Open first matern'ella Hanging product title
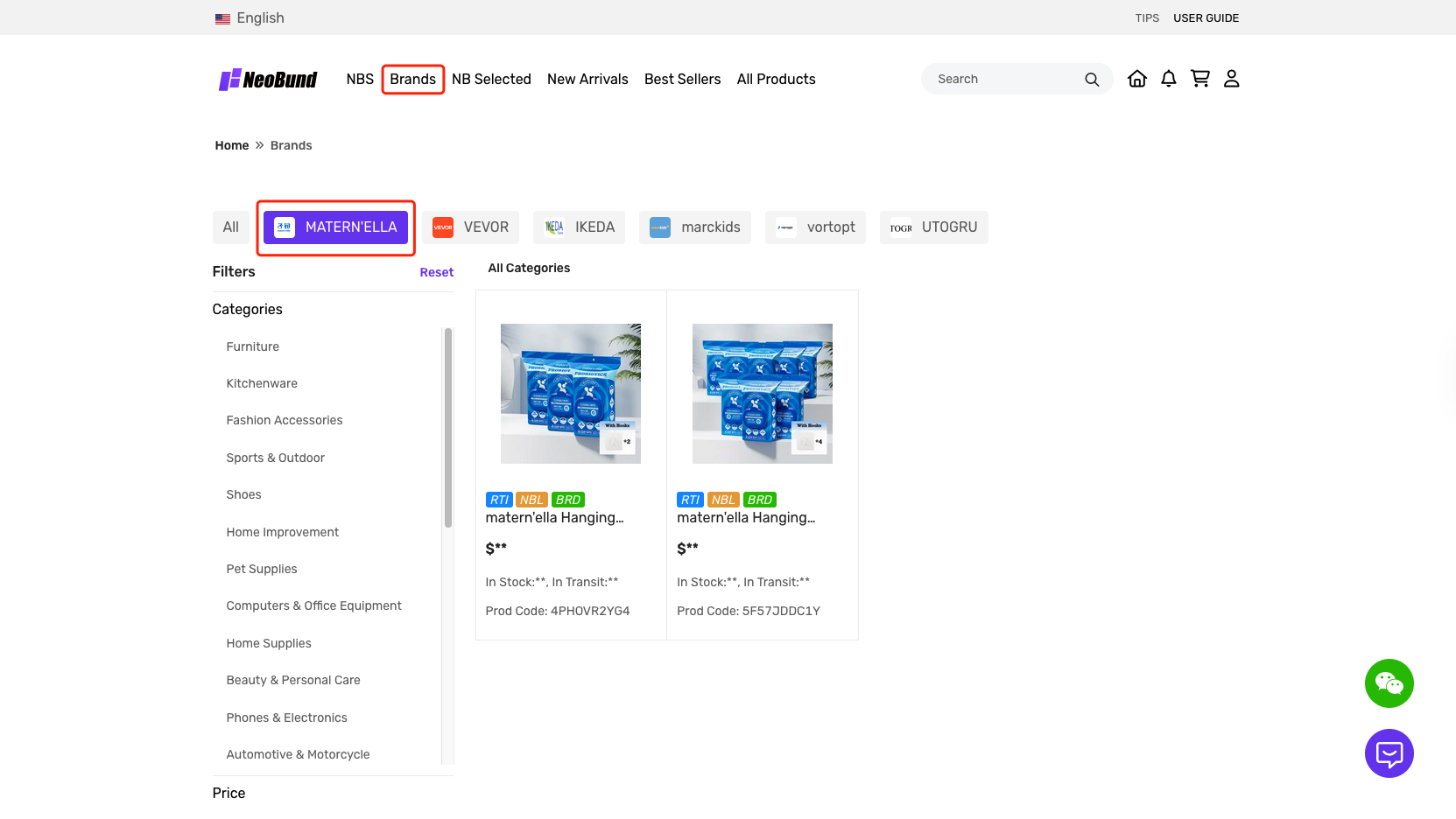1456x819 pixels. pos(555,518)
